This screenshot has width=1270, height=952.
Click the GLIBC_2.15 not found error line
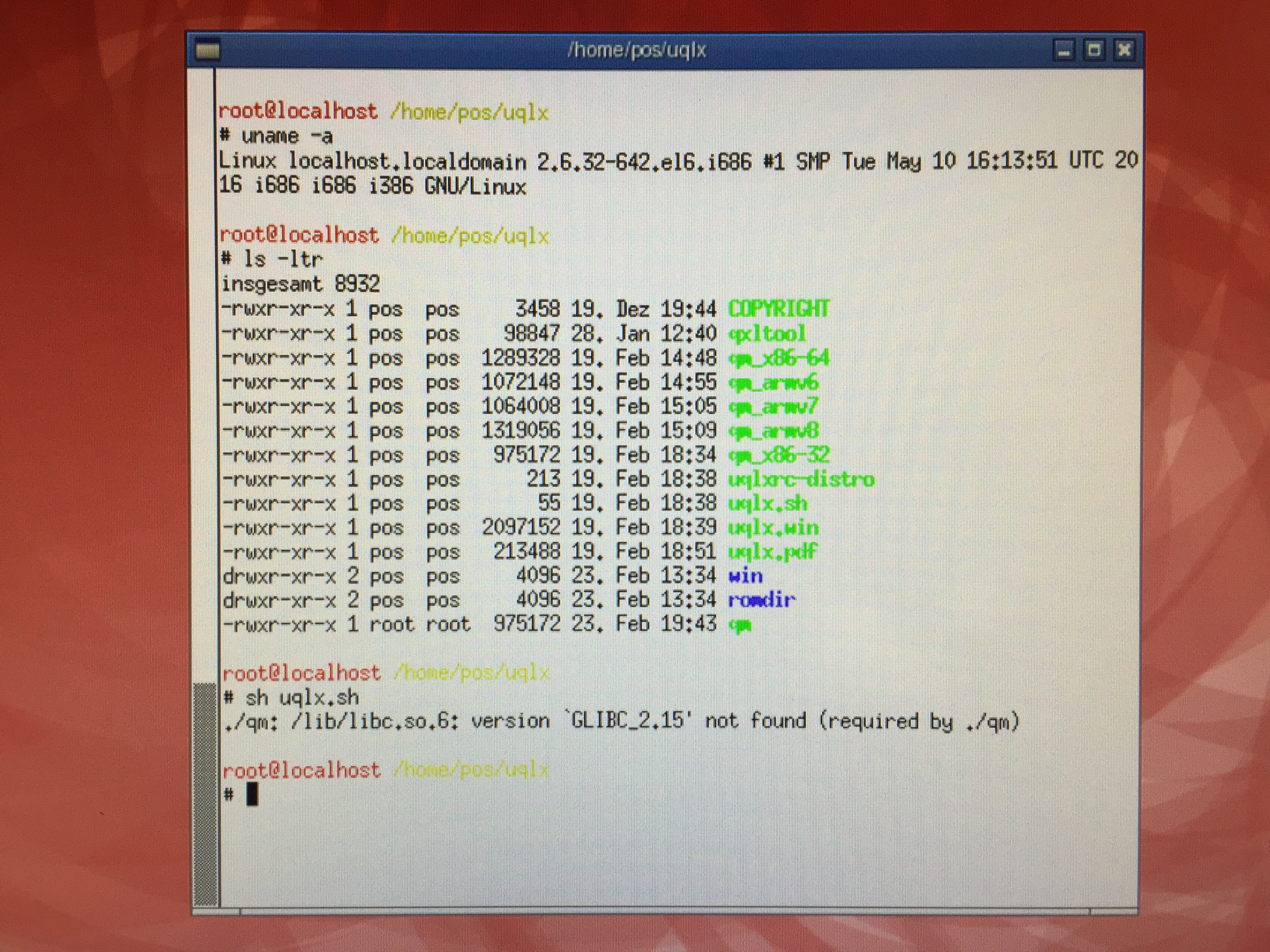(621, 721)
